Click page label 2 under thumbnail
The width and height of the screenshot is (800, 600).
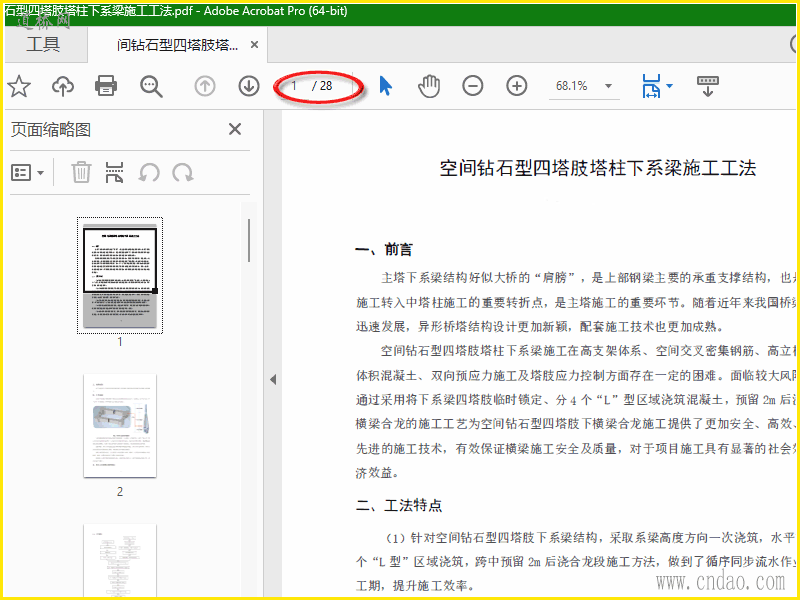click(x=120, y=492)
